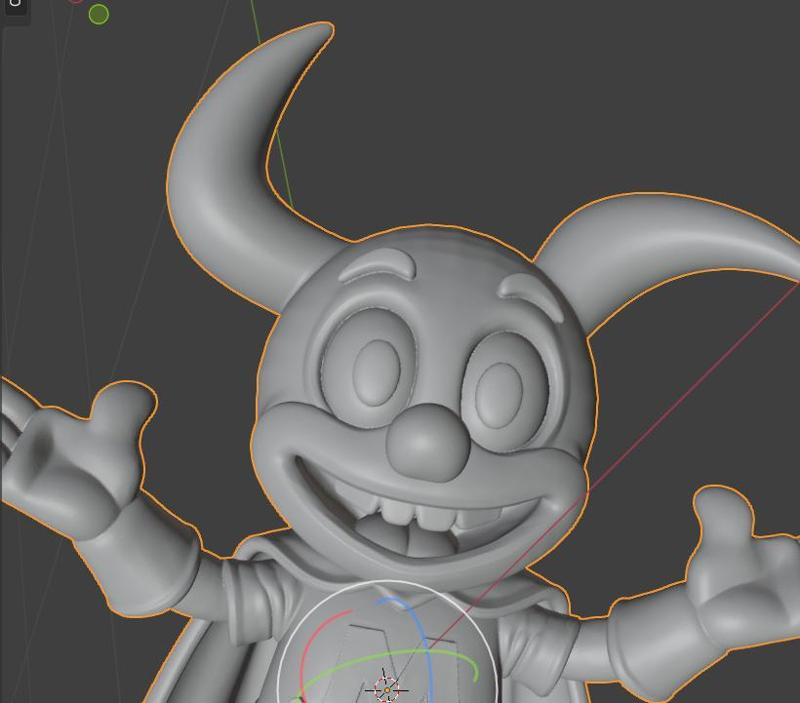The width and height of the screenshot is (800, 703).
Task: Select the character's round nose in viewport
Action: coord(428,443)
